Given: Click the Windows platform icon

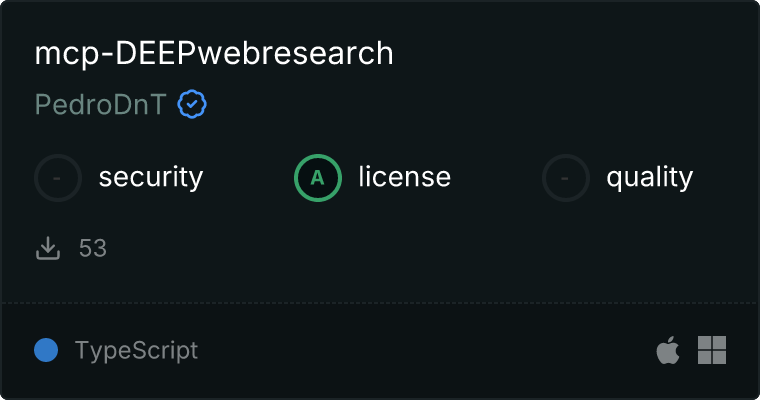Looking at the screenshot, I should [x=712, y=350].
